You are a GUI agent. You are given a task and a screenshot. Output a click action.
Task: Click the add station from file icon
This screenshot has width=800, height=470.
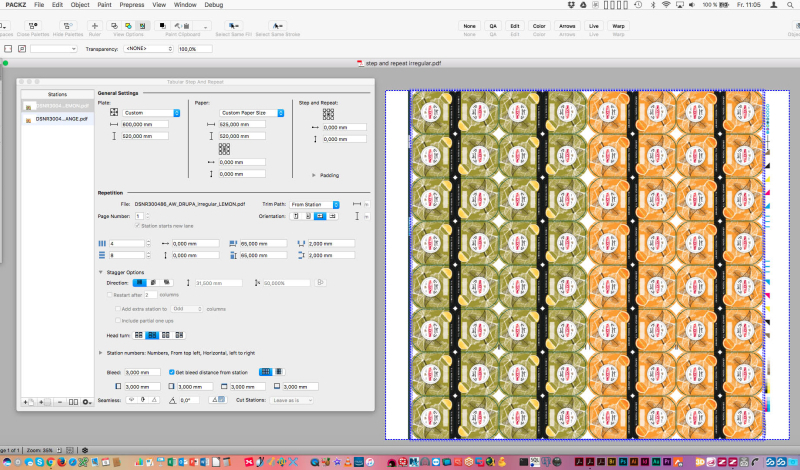pyautogui.click(x=29, y=402)
